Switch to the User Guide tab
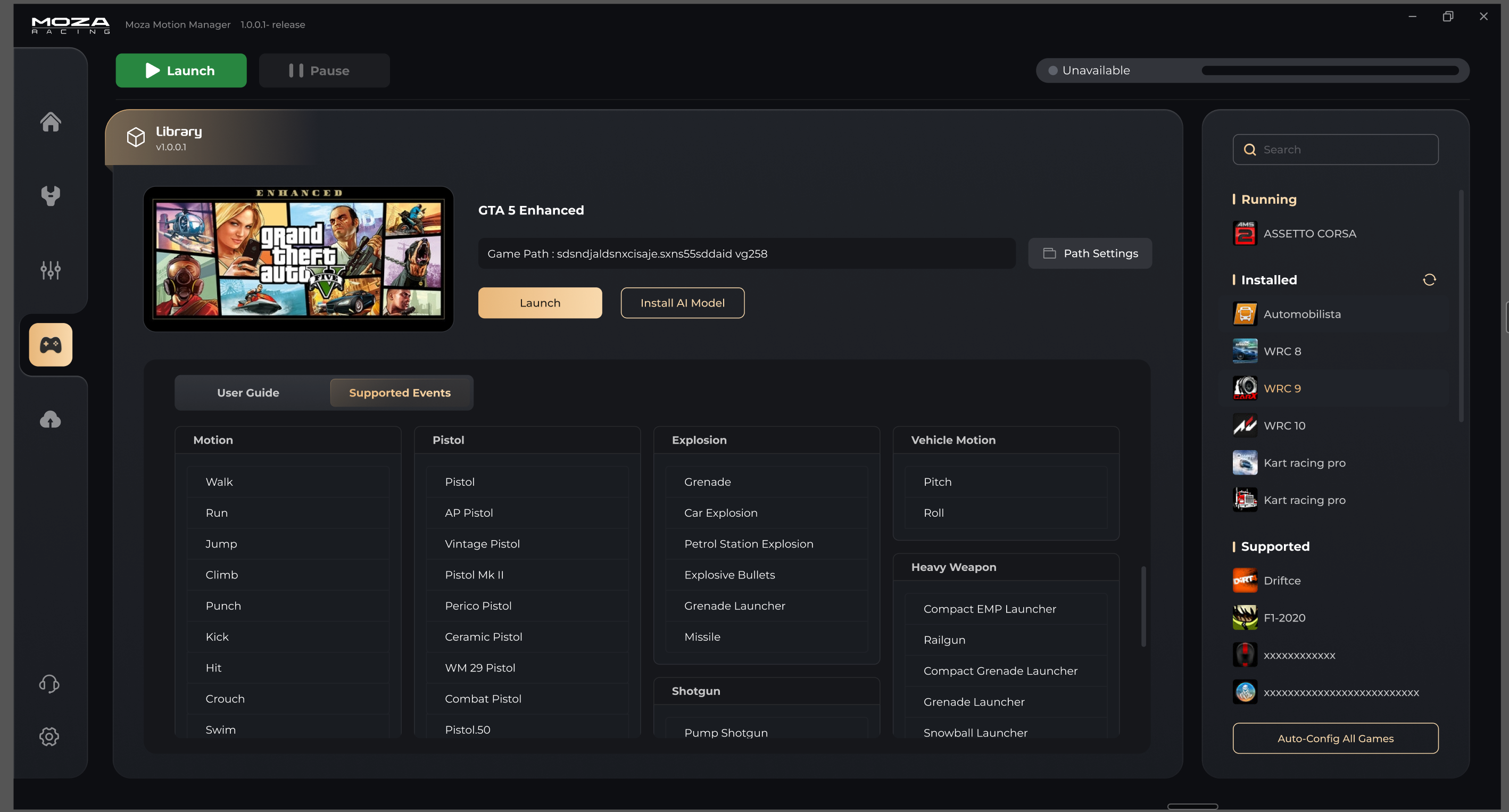The height and width of the screenshot is (812, 1509). 248,393
